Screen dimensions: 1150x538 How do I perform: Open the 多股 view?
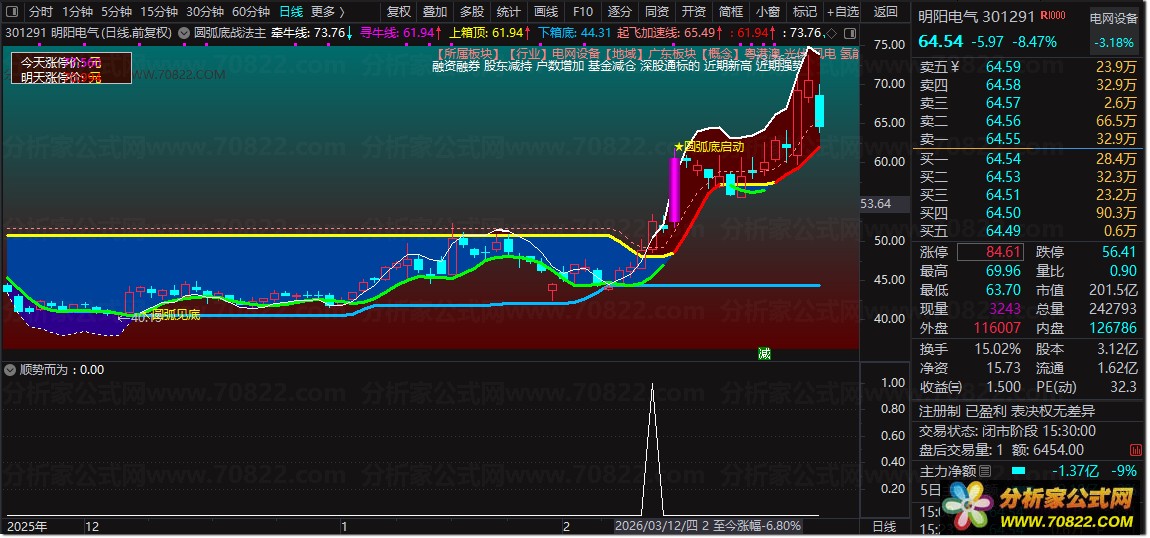(472, 12)
